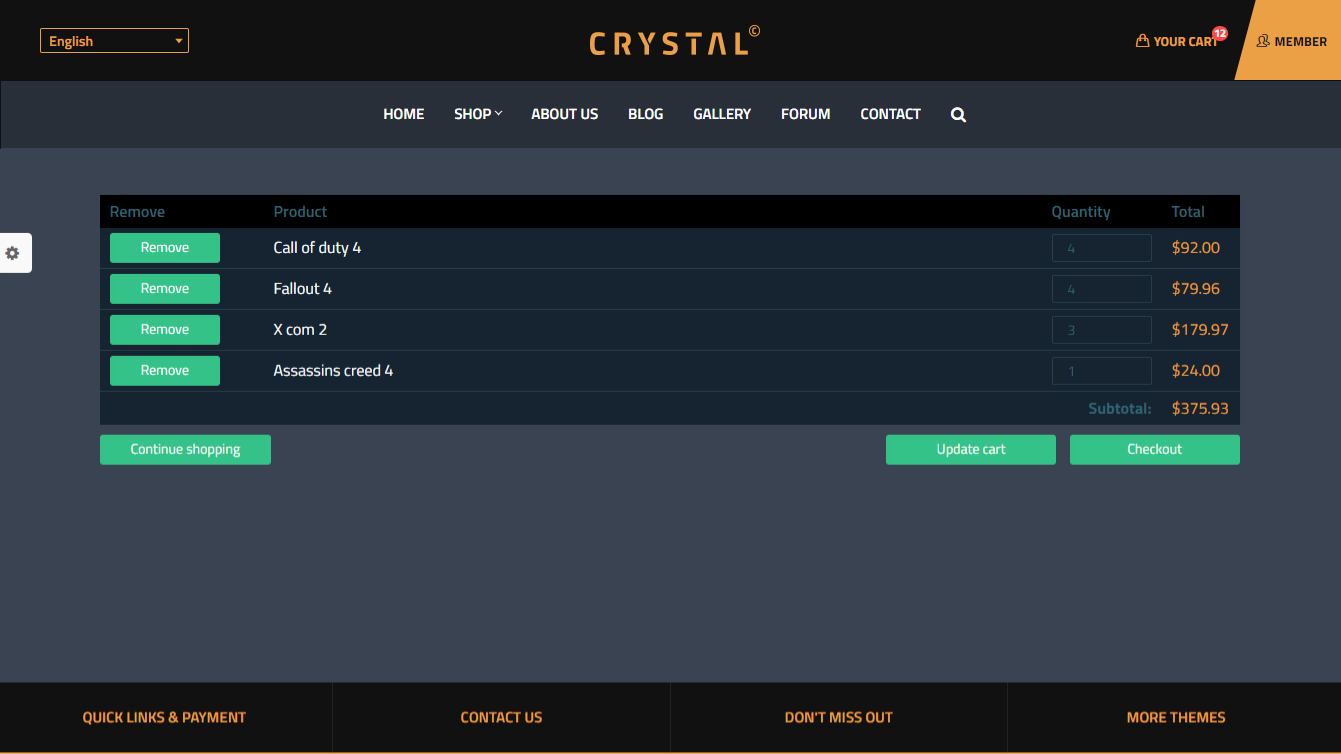This screenshot has height=754, width=1341.
Task: Open the settings gear side tab
Action: pyautogui.click(x=13, y=253)
